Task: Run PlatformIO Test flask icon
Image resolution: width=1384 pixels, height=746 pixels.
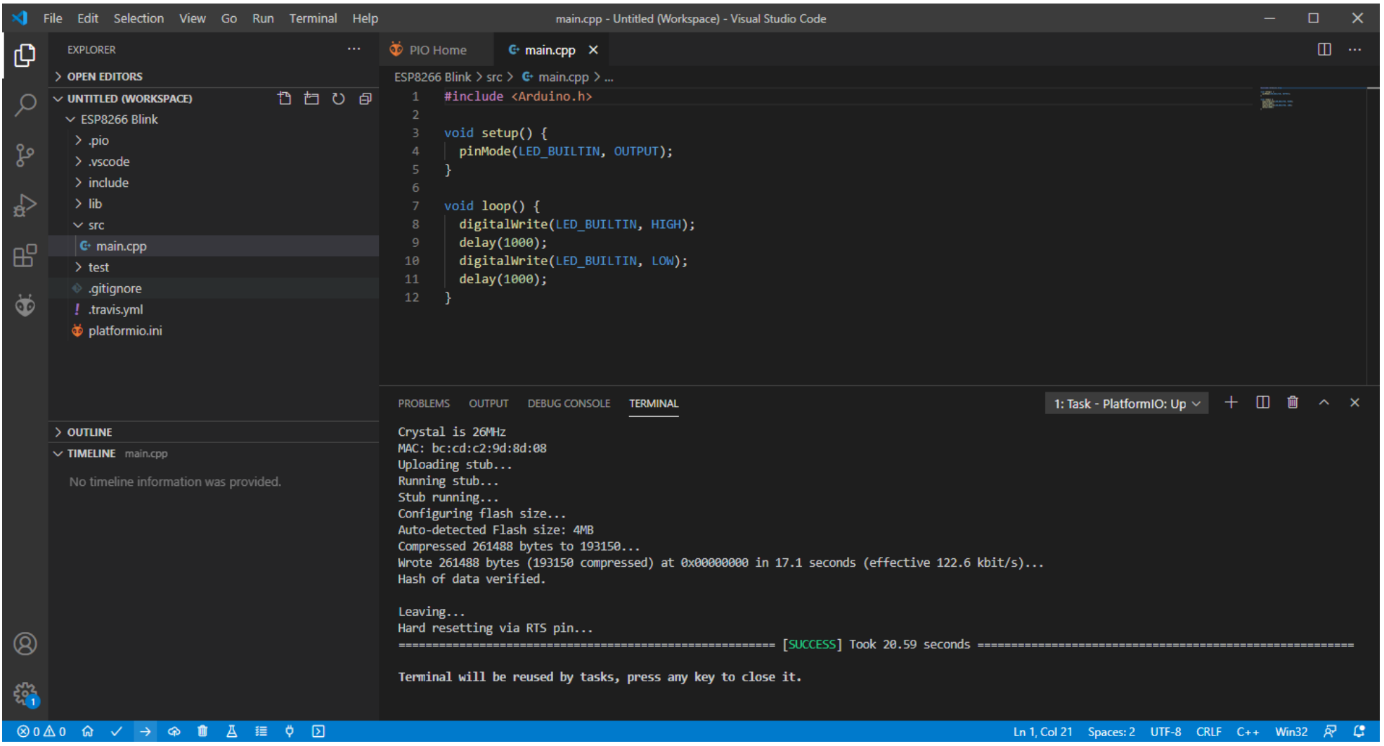Action: (x=232, y=731)
